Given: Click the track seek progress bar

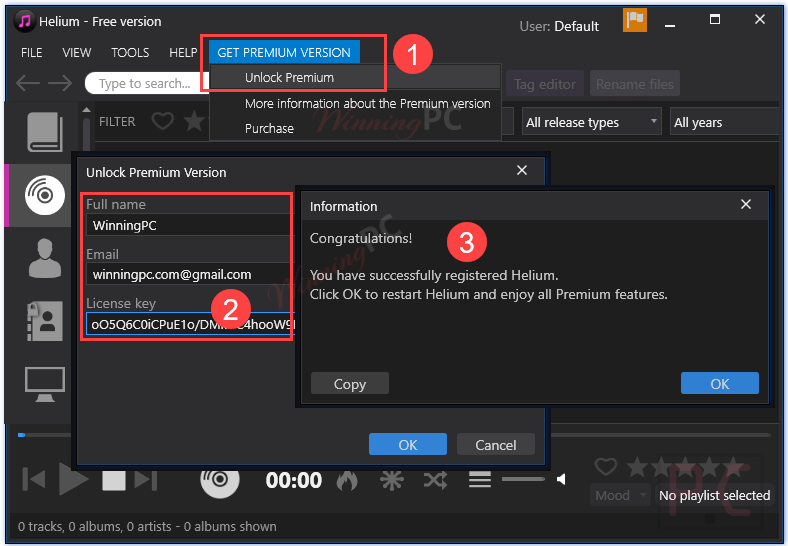Looking at the screenshot, I should (x=661, y=435).
